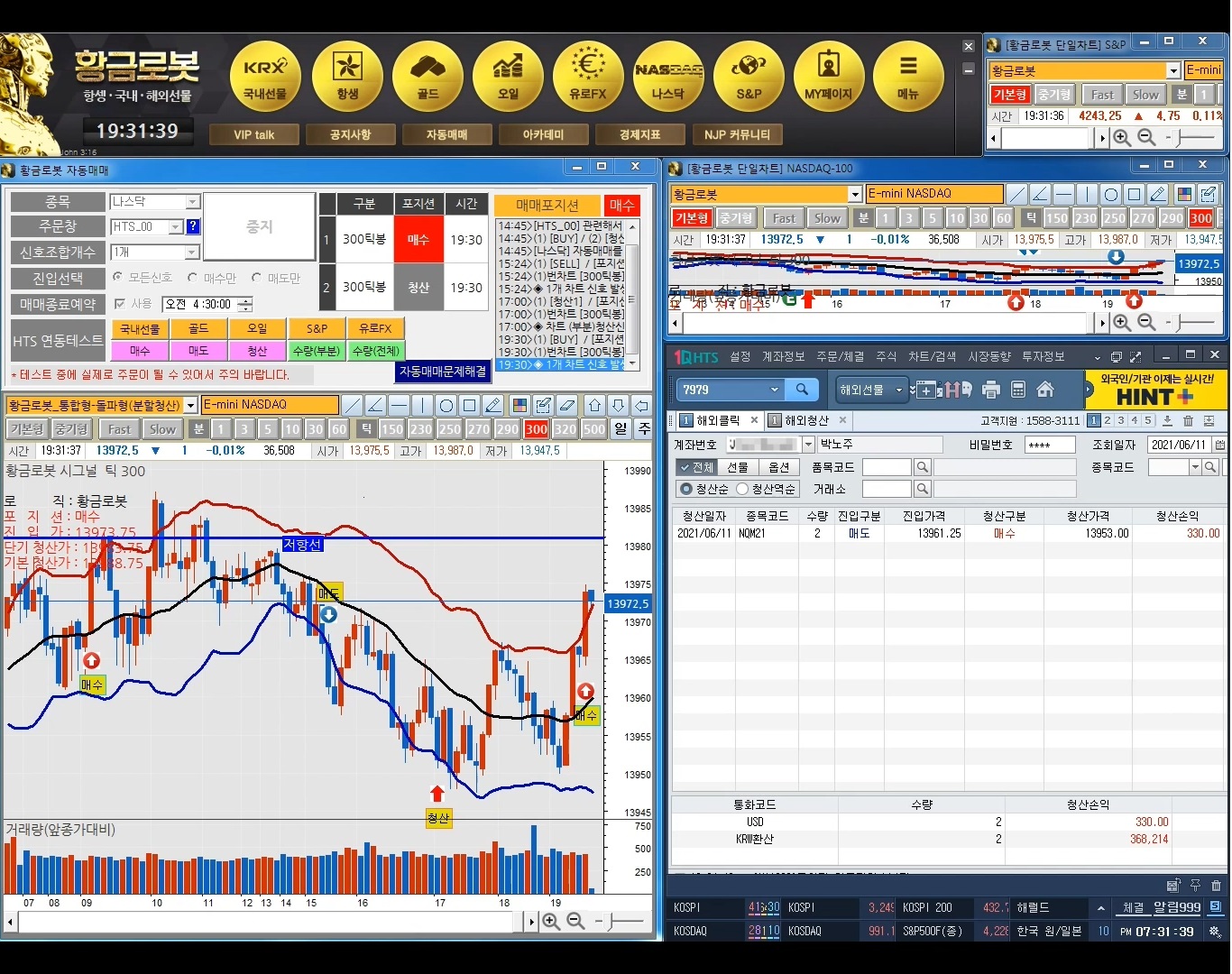Open 차트/검색 menu in 1Q HTS

click(932, 357)
